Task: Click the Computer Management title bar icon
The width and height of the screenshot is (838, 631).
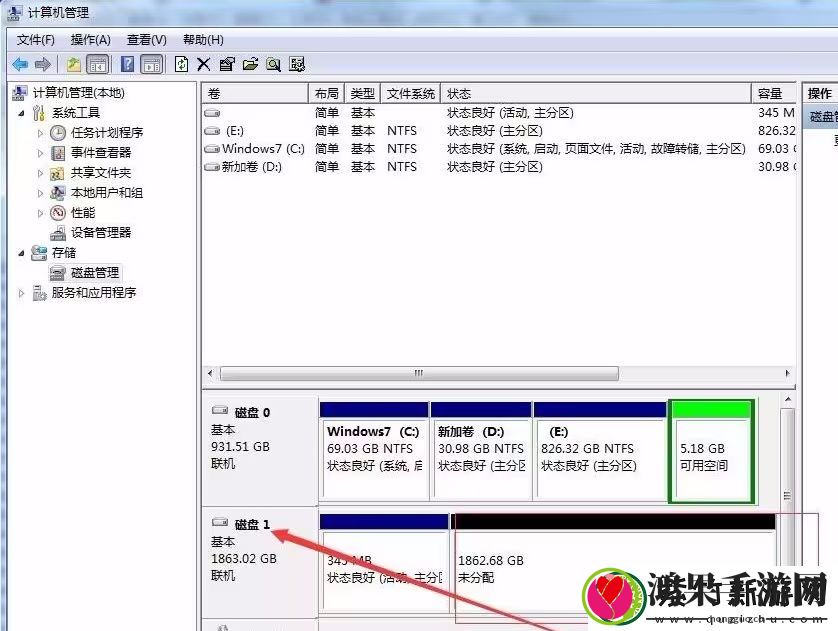Action: click(14, 12)
